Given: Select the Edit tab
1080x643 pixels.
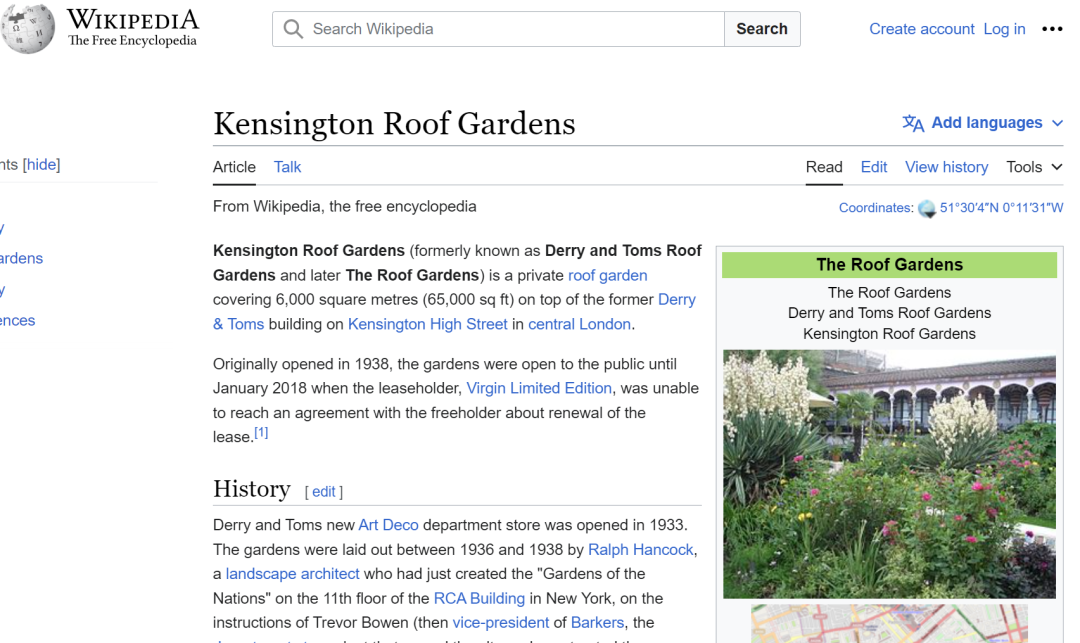Looking at the screenshot, I should [873, 167].
